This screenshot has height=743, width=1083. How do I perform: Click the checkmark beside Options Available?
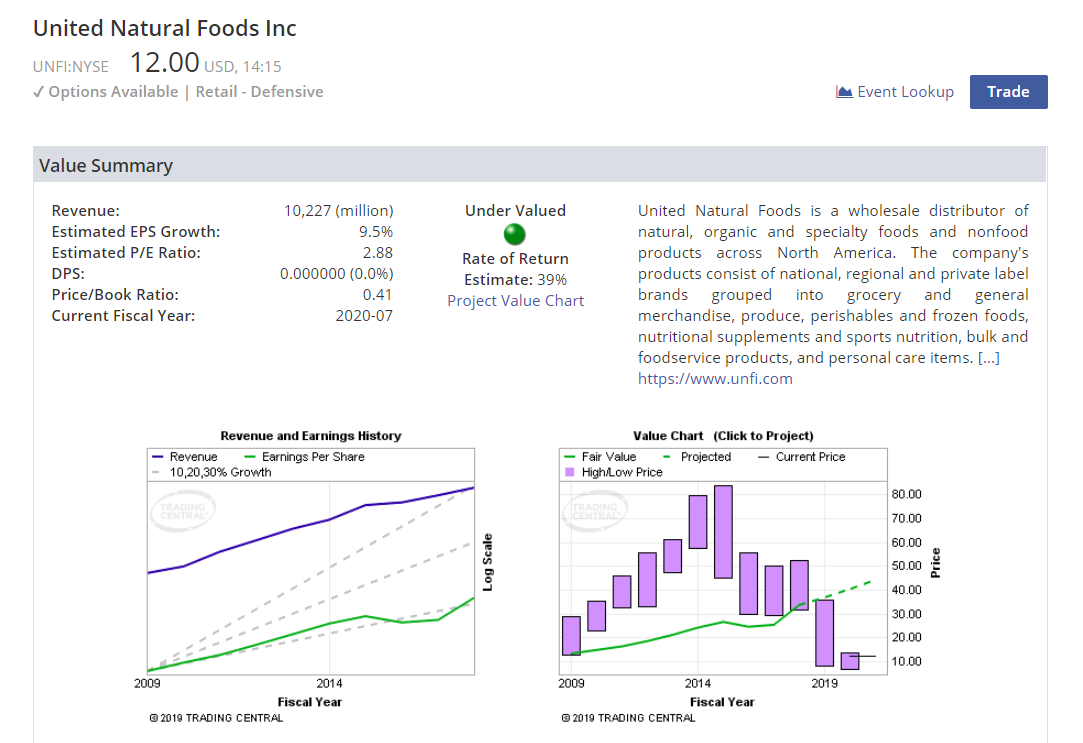coord(38,91)
